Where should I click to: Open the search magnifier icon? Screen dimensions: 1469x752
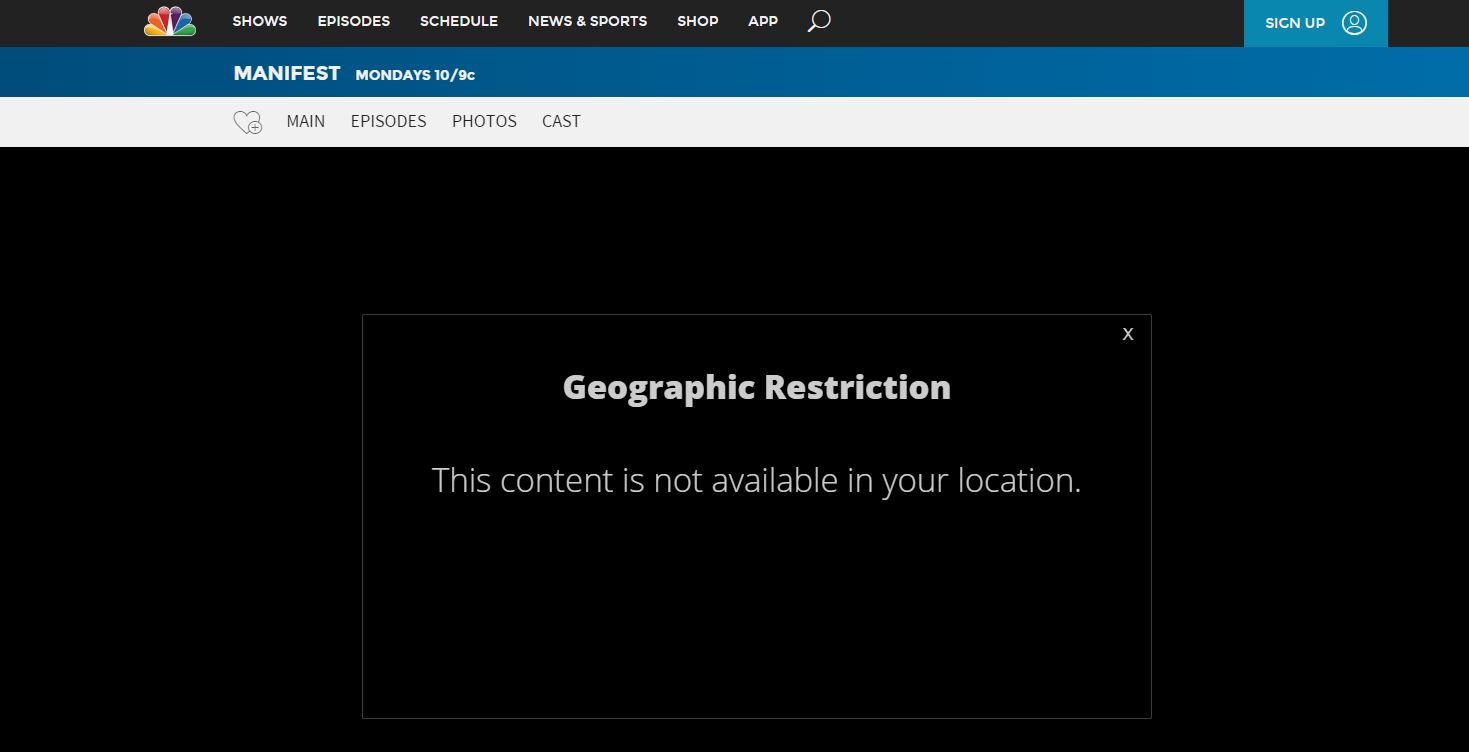(x=819, y=21)
